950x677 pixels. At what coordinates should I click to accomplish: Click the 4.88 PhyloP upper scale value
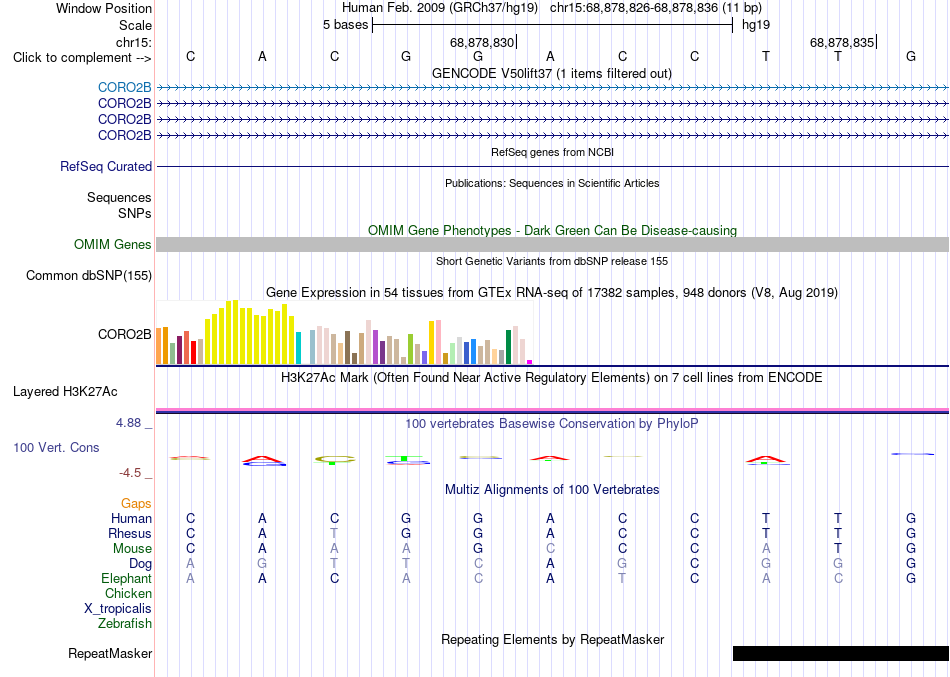click(128, 422)
